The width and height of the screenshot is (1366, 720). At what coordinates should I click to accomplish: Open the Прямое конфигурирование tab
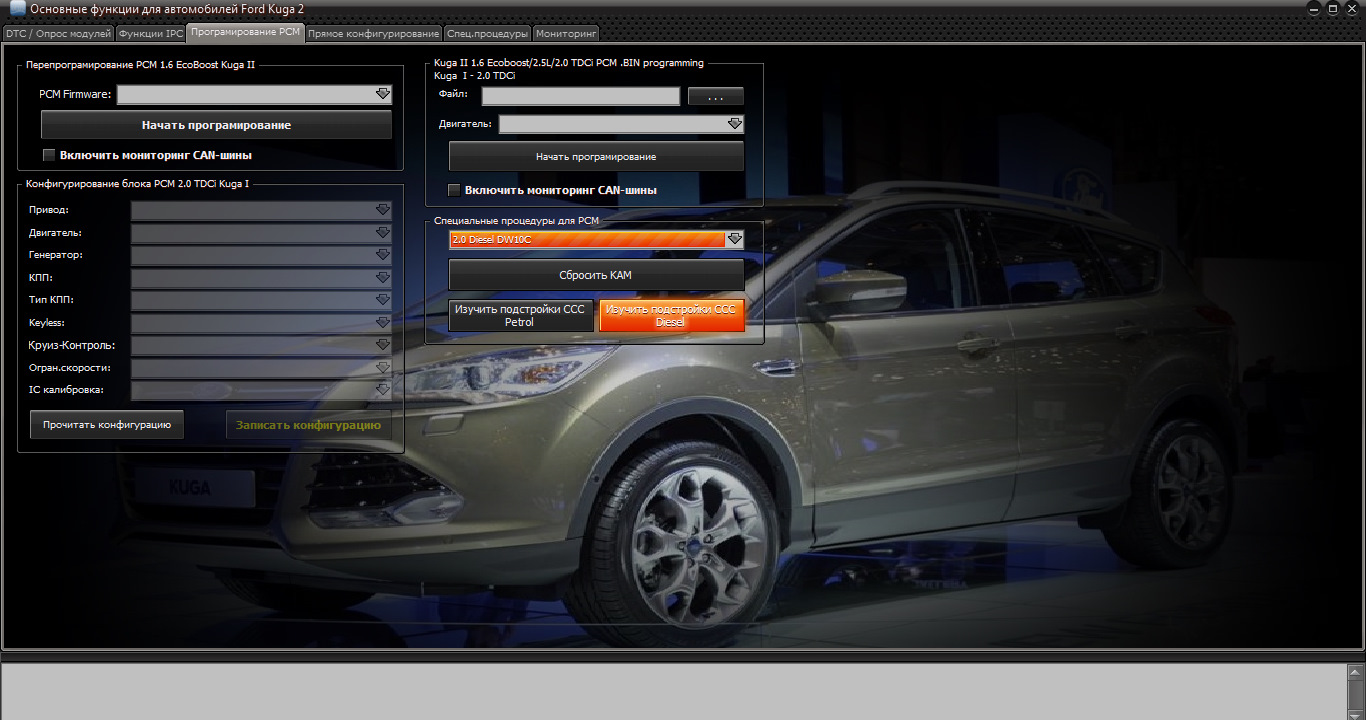(374, 33)
